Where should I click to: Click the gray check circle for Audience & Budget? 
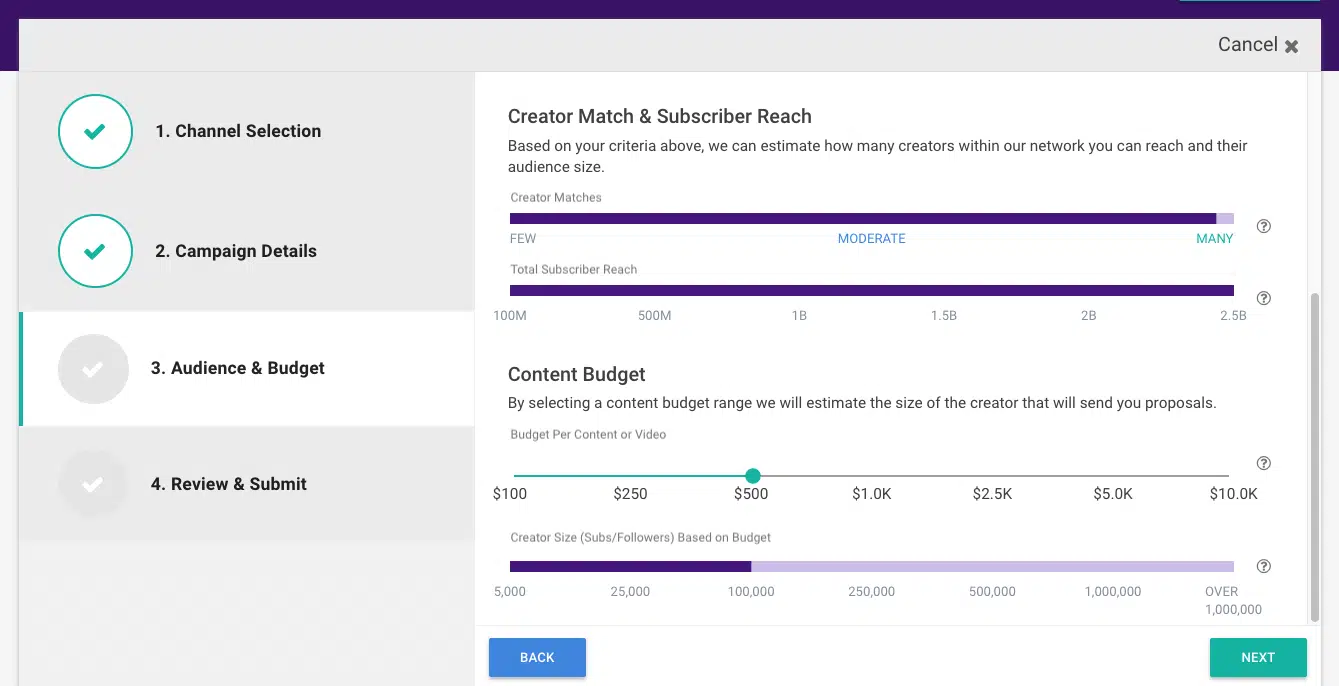(x=93, y=369)
